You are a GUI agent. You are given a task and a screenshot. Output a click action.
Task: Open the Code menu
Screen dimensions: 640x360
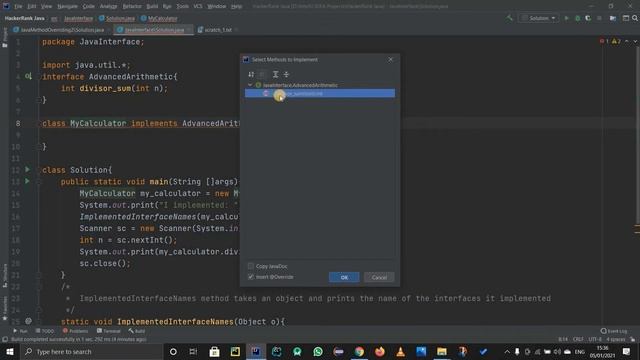coord(89,6)
